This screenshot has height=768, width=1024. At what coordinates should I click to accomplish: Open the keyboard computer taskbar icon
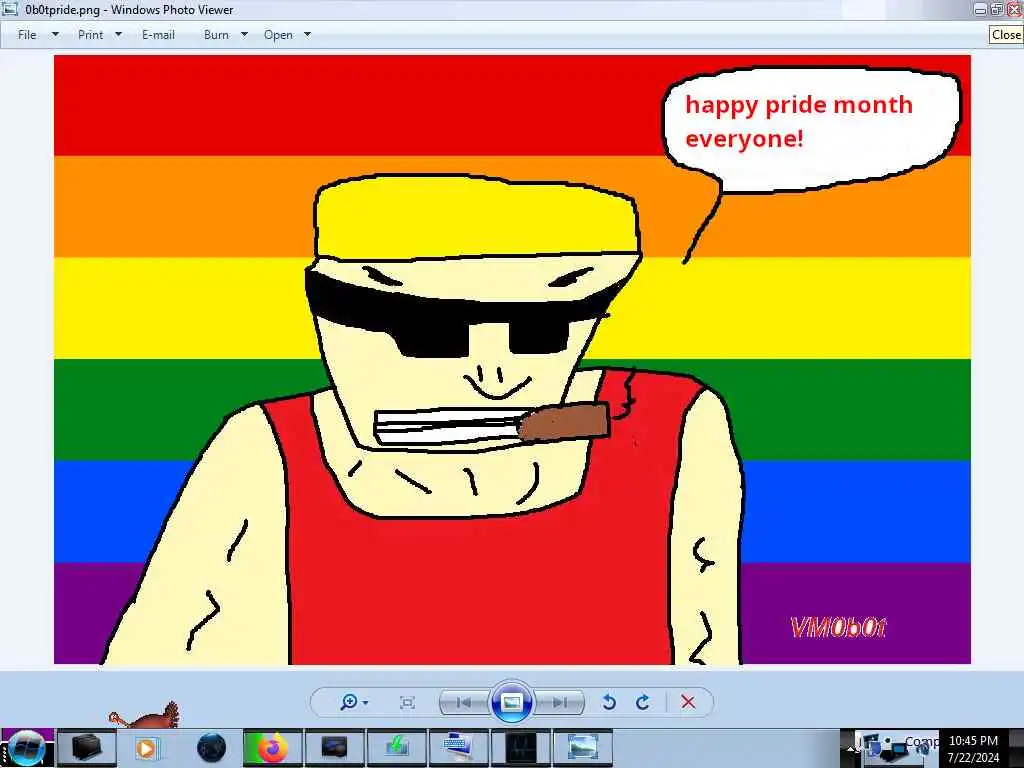pos(458,748)
